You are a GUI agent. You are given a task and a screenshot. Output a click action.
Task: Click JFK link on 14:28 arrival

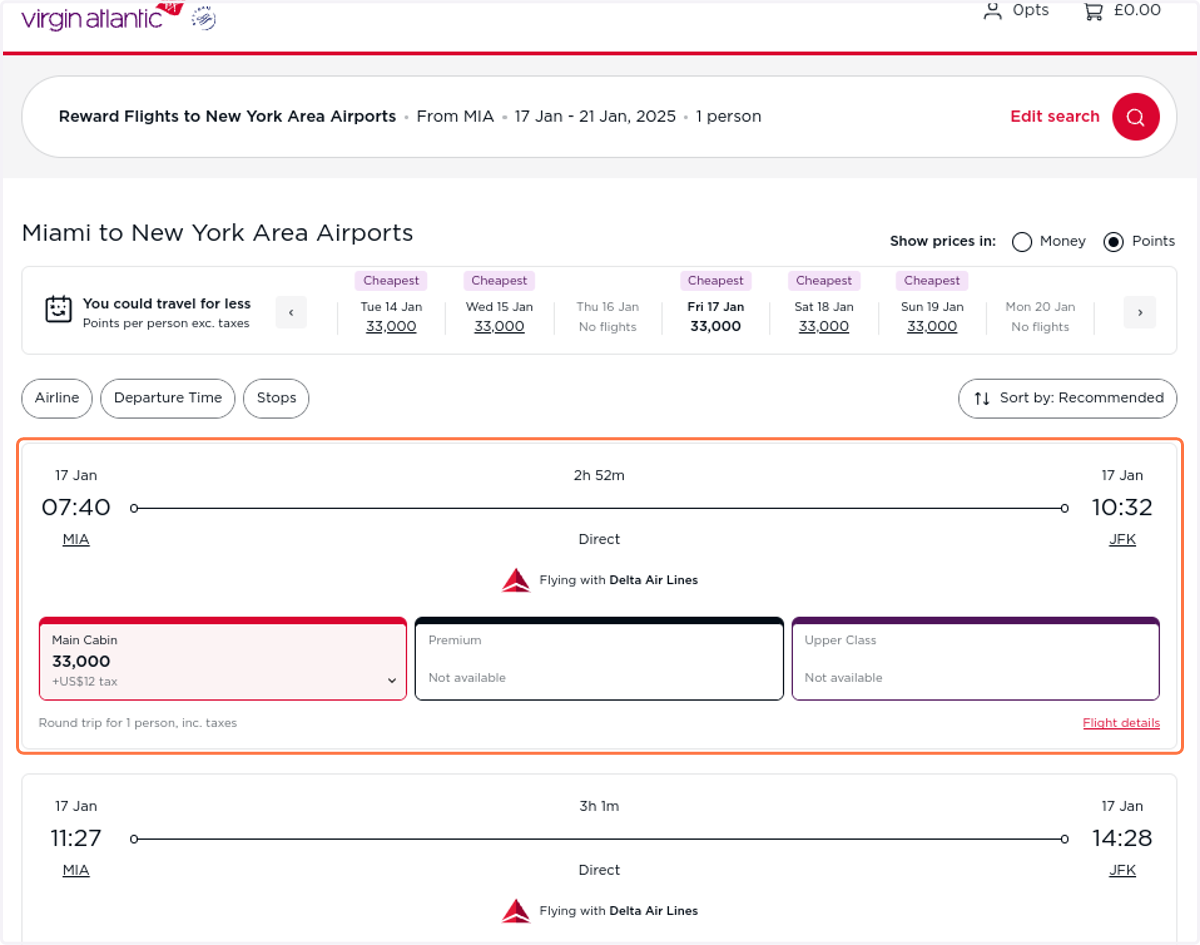pos(1122,870)
